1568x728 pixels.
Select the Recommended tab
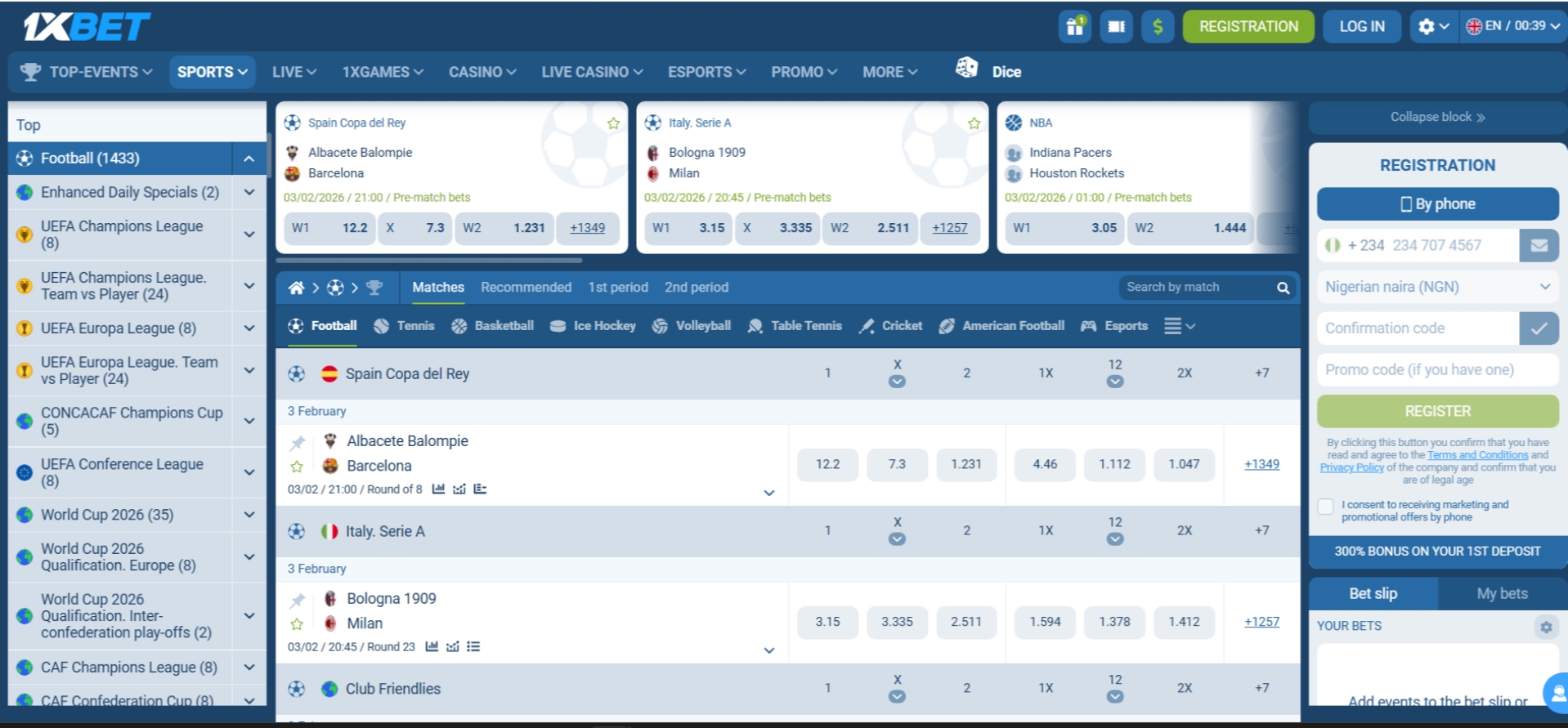(526, 288)
